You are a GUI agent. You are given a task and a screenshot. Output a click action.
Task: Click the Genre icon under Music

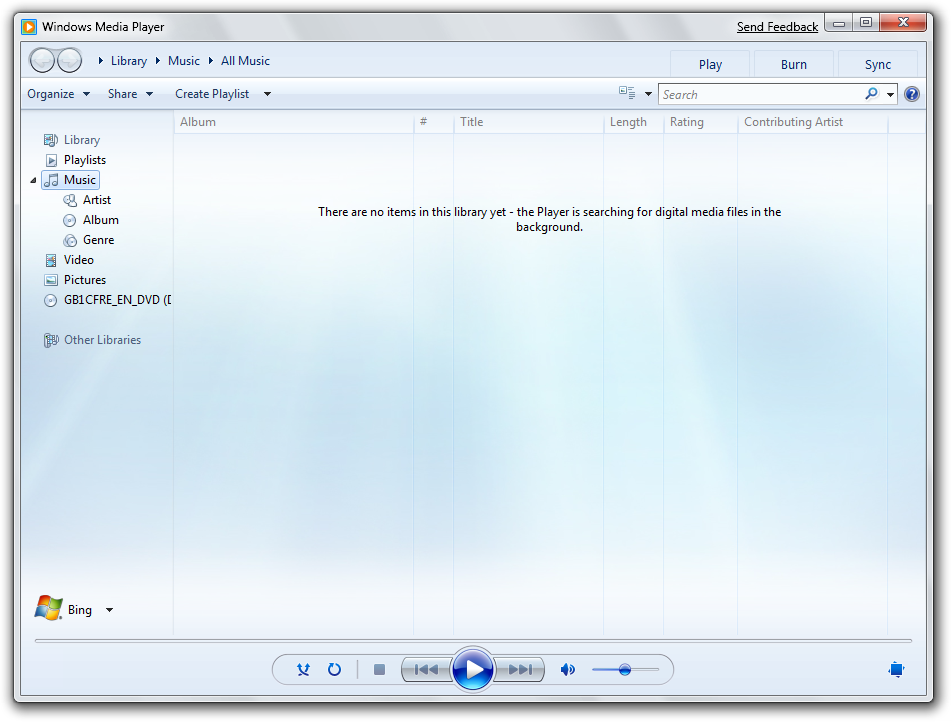pyautogui.click(x=70, y=240)
